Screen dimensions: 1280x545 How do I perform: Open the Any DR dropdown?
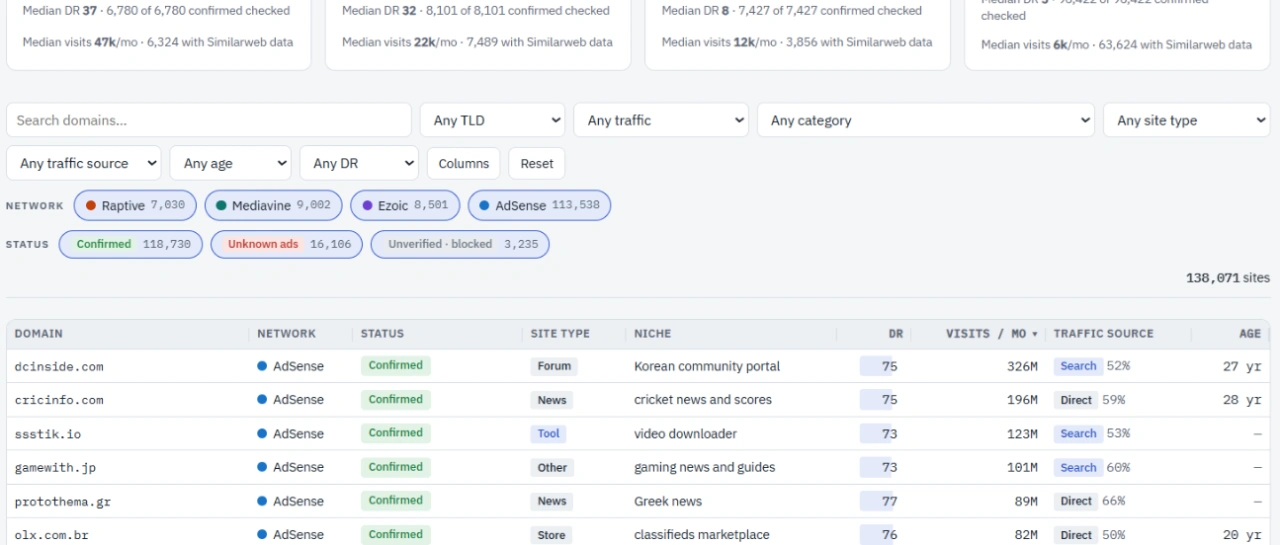pos(359,163)
